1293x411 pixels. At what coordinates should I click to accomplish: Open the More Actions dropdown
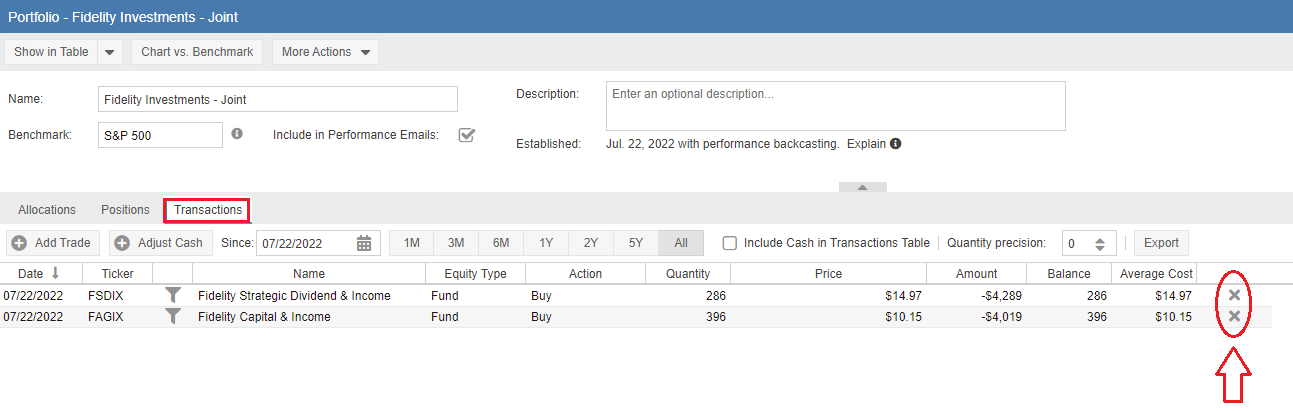[x=325, y=52]
